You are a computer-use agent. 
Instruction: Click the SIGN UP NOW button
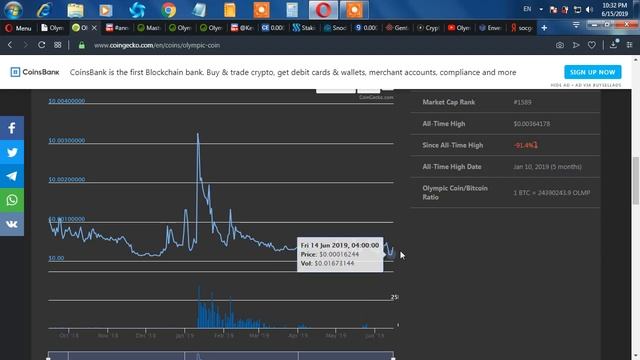pyautogui.click(x=593, y=72)
